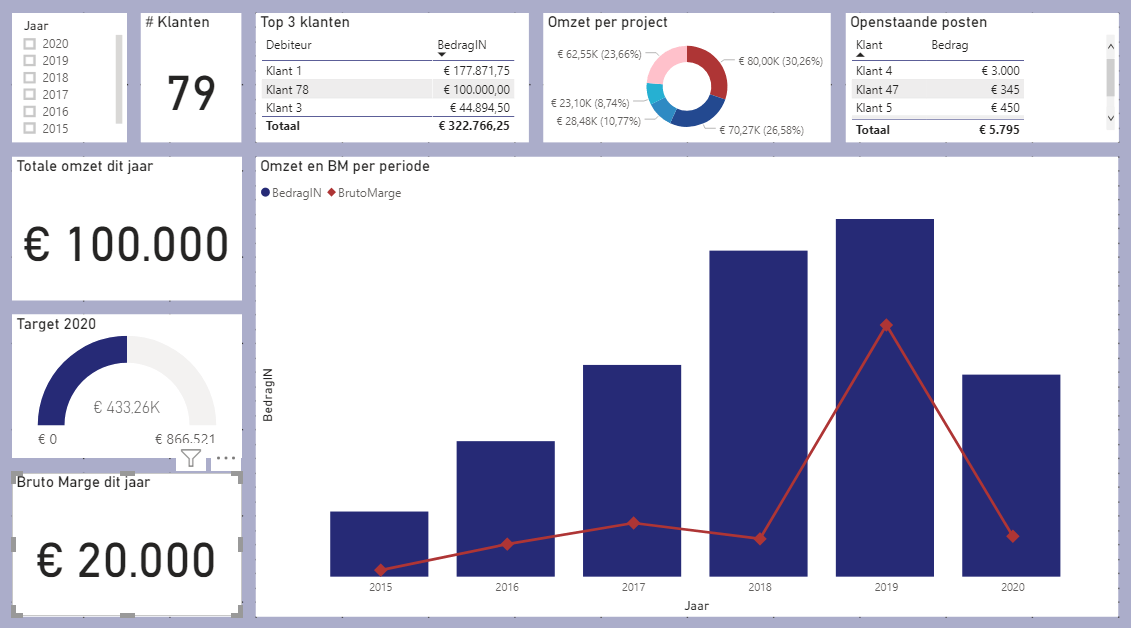Click the 2020 BrutoMarge line marker
The width and height of the screenshot is (1131, 628).
tap(1013, 536)
